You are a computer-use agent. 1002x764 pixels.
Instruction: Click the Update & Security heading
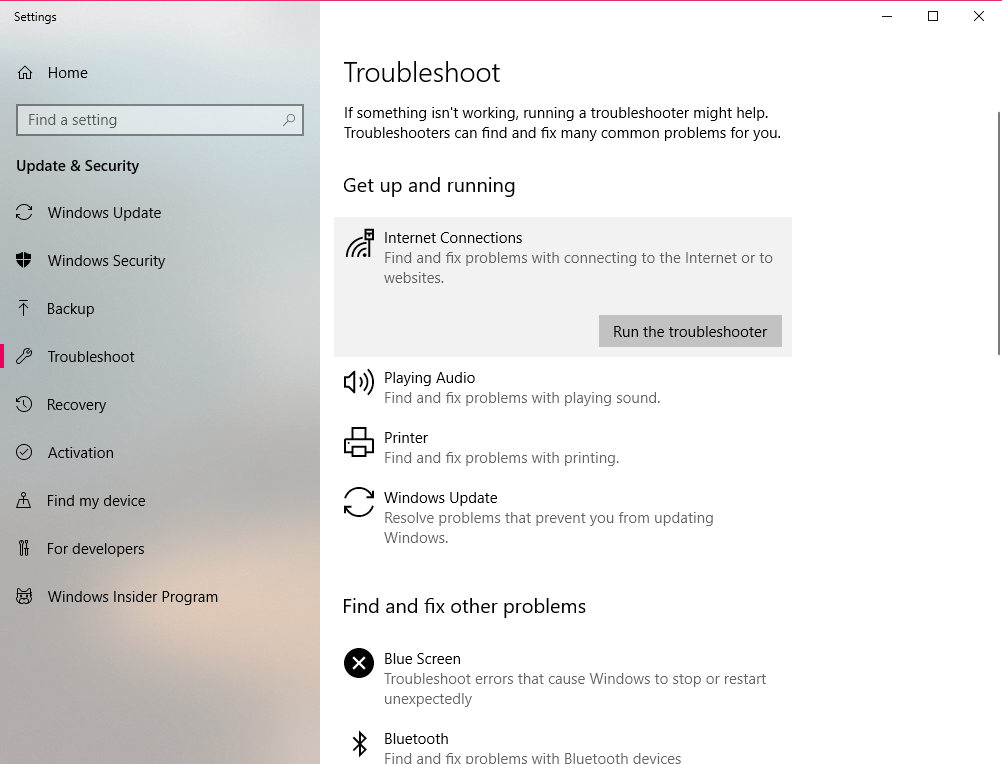[77, 166]
